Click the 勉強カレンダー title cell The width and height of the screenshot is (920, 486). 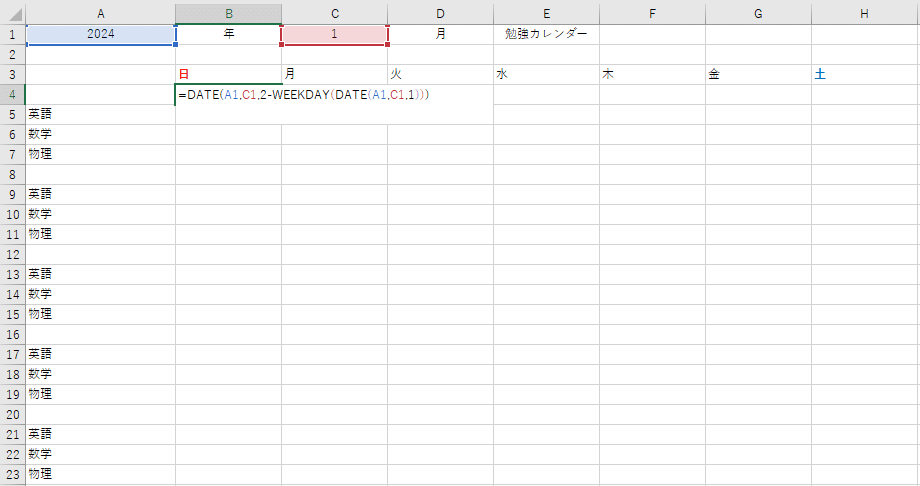coord(546,34)
